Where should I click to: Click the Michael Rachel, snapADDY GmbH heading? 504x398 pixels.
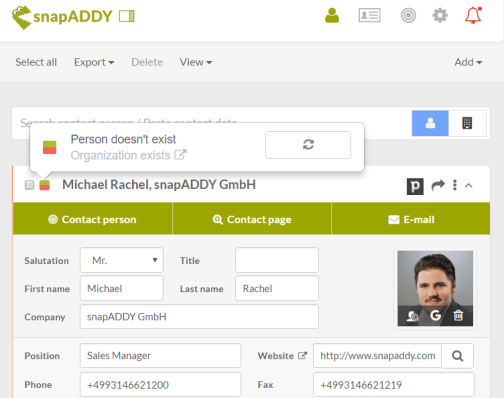tap(159, 185)
